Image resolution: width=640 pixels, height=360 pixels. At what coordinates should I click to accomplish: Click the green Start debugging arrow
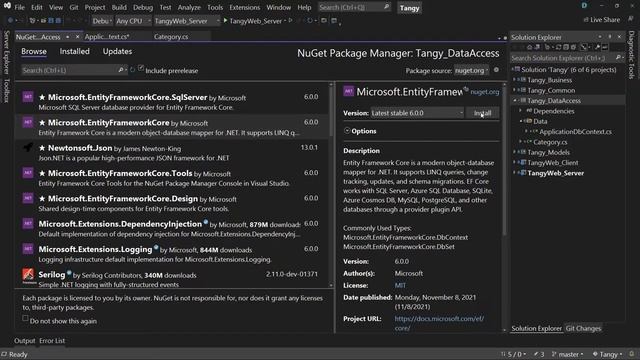[225, 20]
